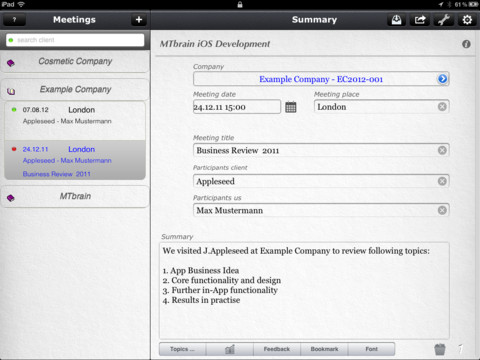
Task: Tap green status dot of 07.08.12 meeting
Action: pyautogui.click(x=14, y=109)
